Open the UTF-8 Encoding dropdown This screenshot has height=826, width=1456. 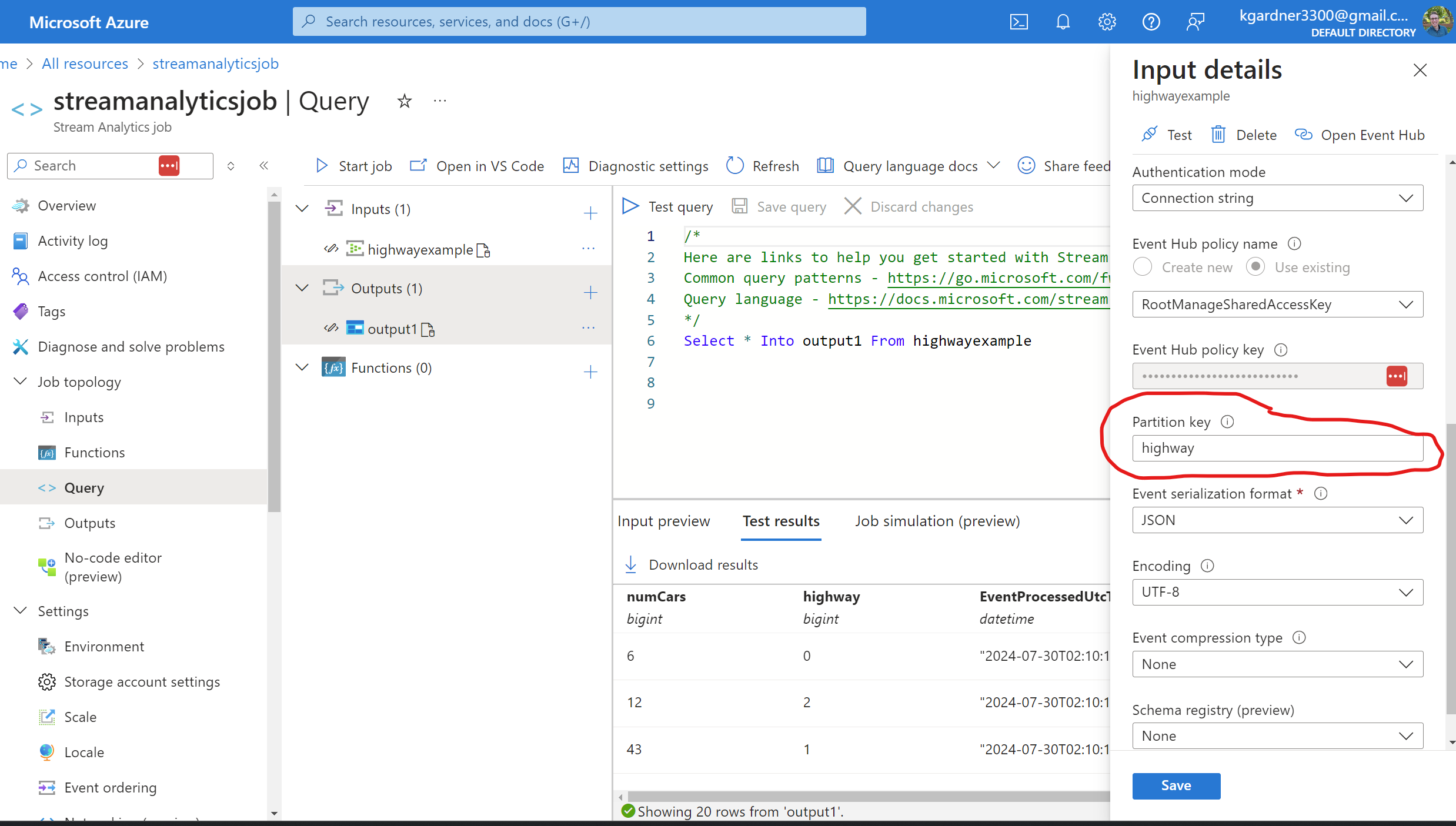point(1278,592)
